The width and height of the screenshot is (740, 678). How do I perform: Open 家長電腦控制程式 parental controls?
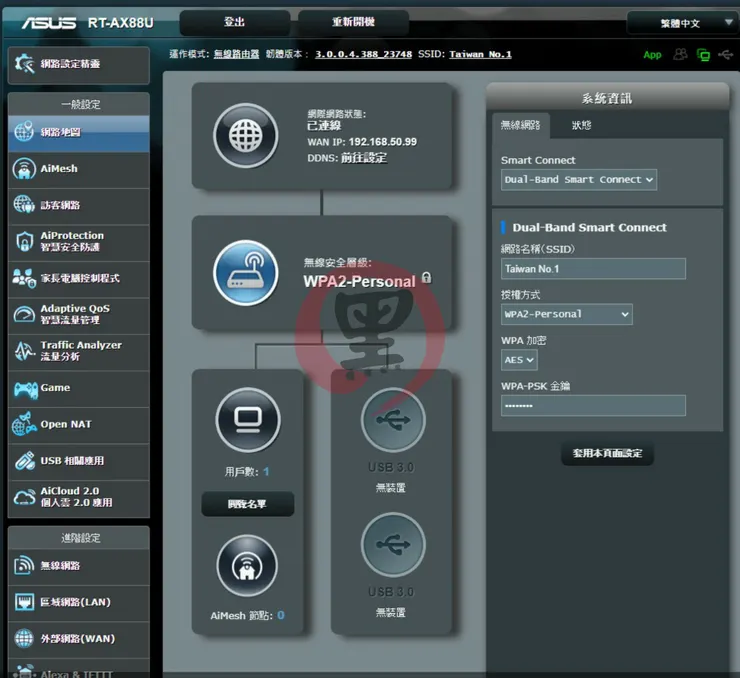(x=79, y=278)
